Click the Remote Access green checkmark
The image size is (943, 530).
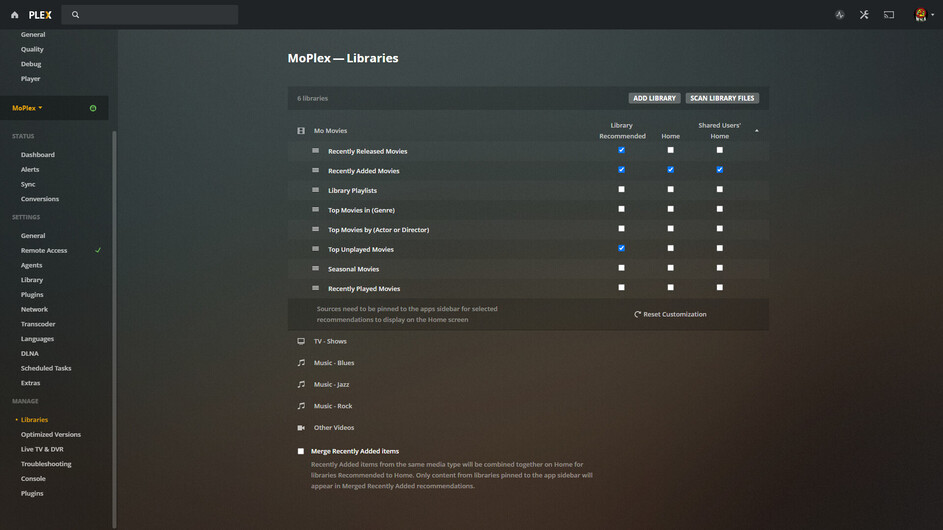click(x=98, y=250)
